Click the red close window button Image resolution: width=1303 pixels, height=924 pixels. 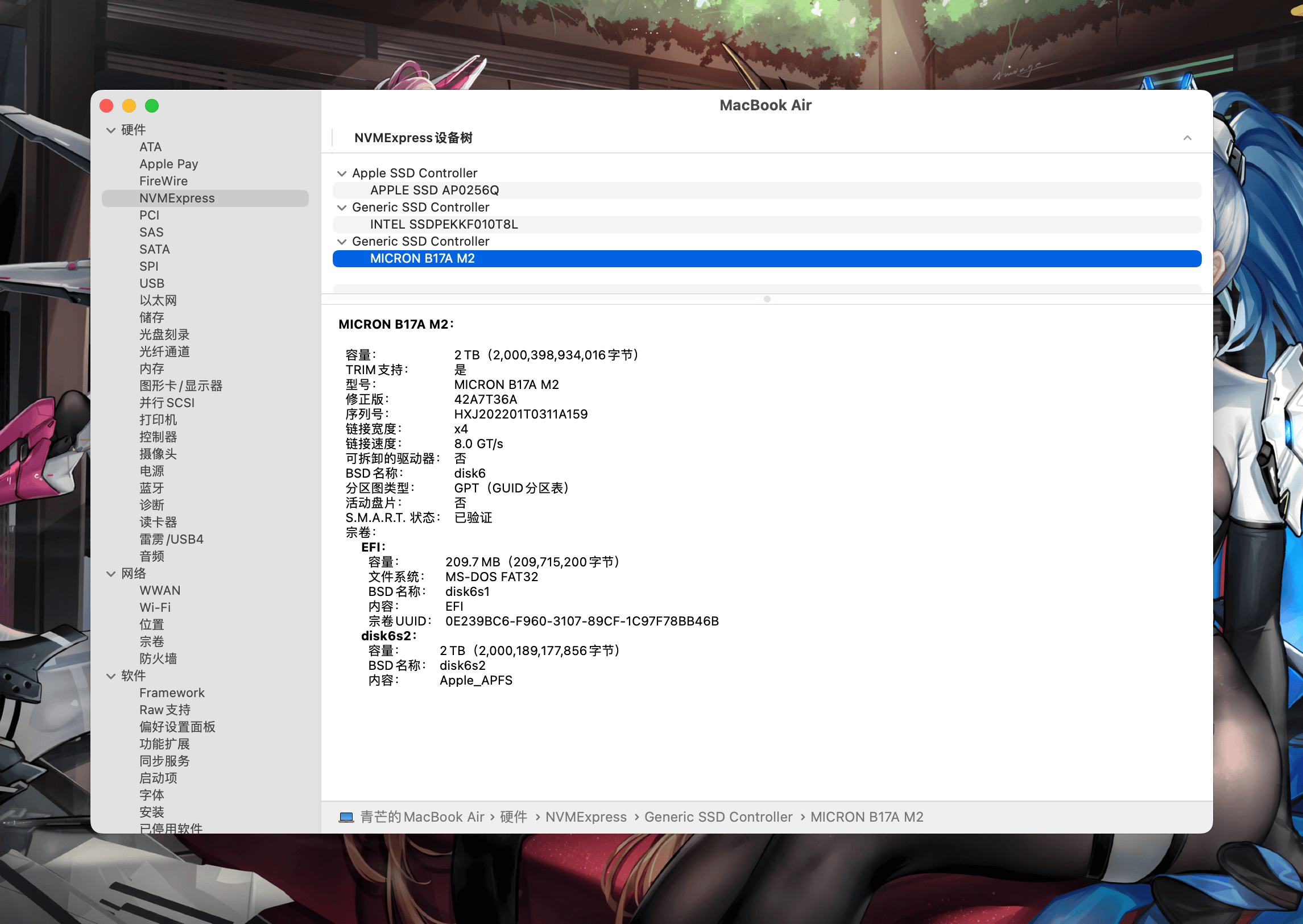(x=106, y=106)
